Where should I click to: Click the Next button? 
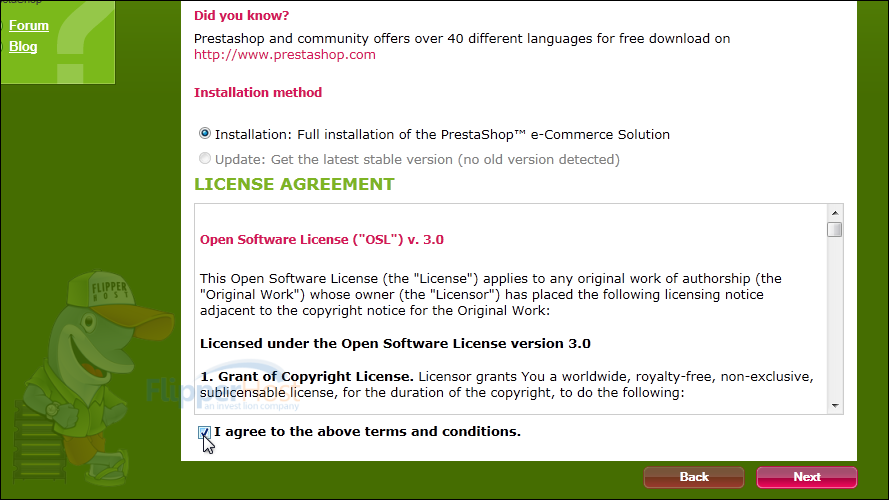[806, 477]
